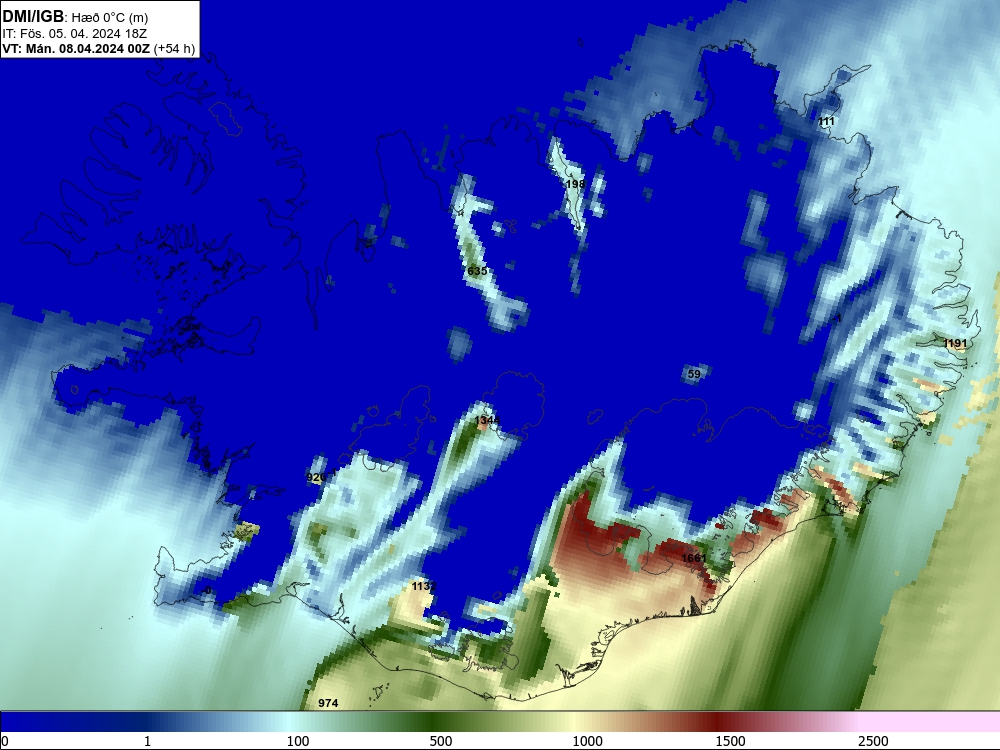
Task: Click the legend label 1000
Action: point(587,741)
